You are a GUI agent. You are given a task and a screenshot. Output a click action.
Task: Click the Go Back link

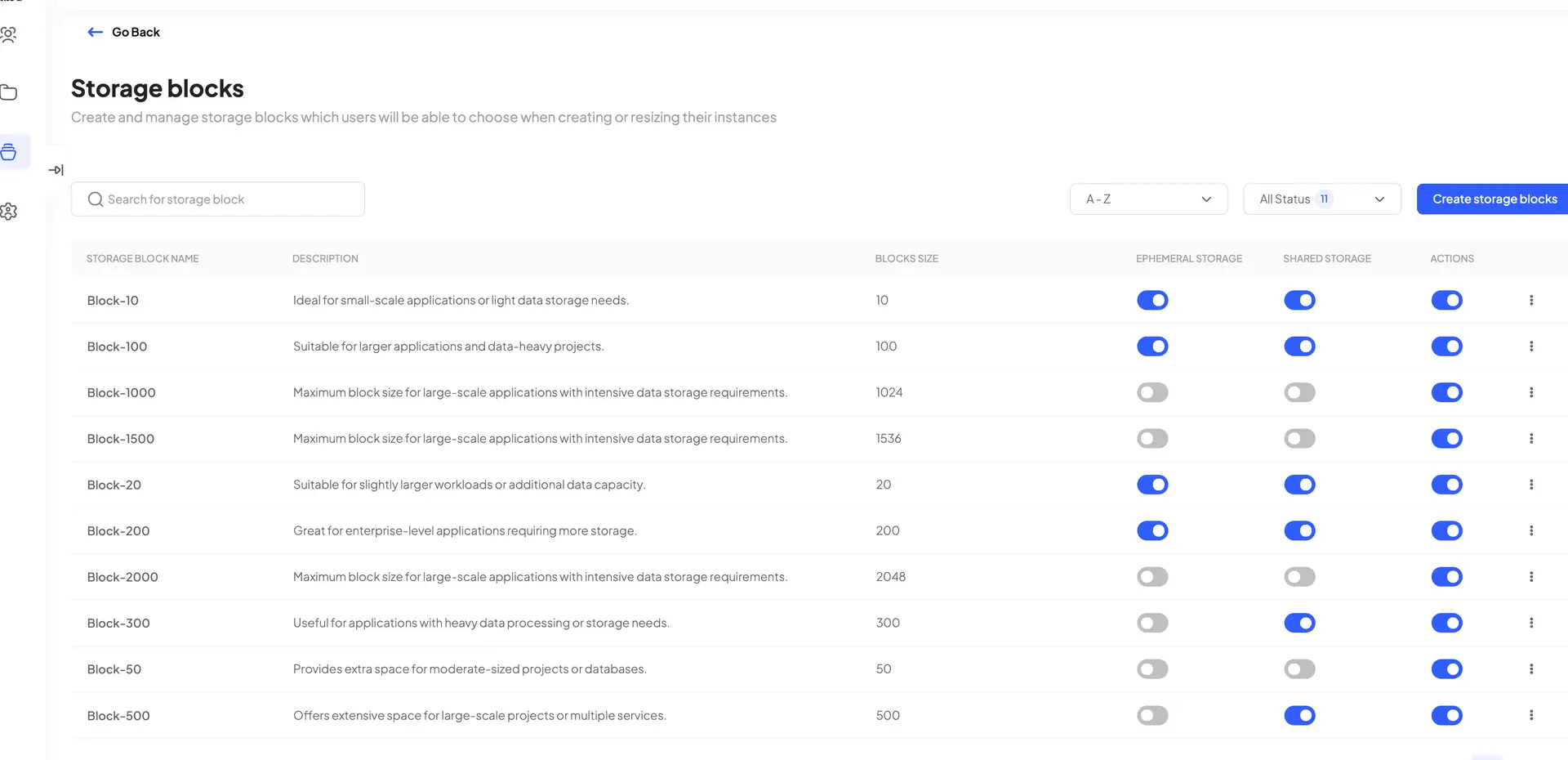pos(123,32)
